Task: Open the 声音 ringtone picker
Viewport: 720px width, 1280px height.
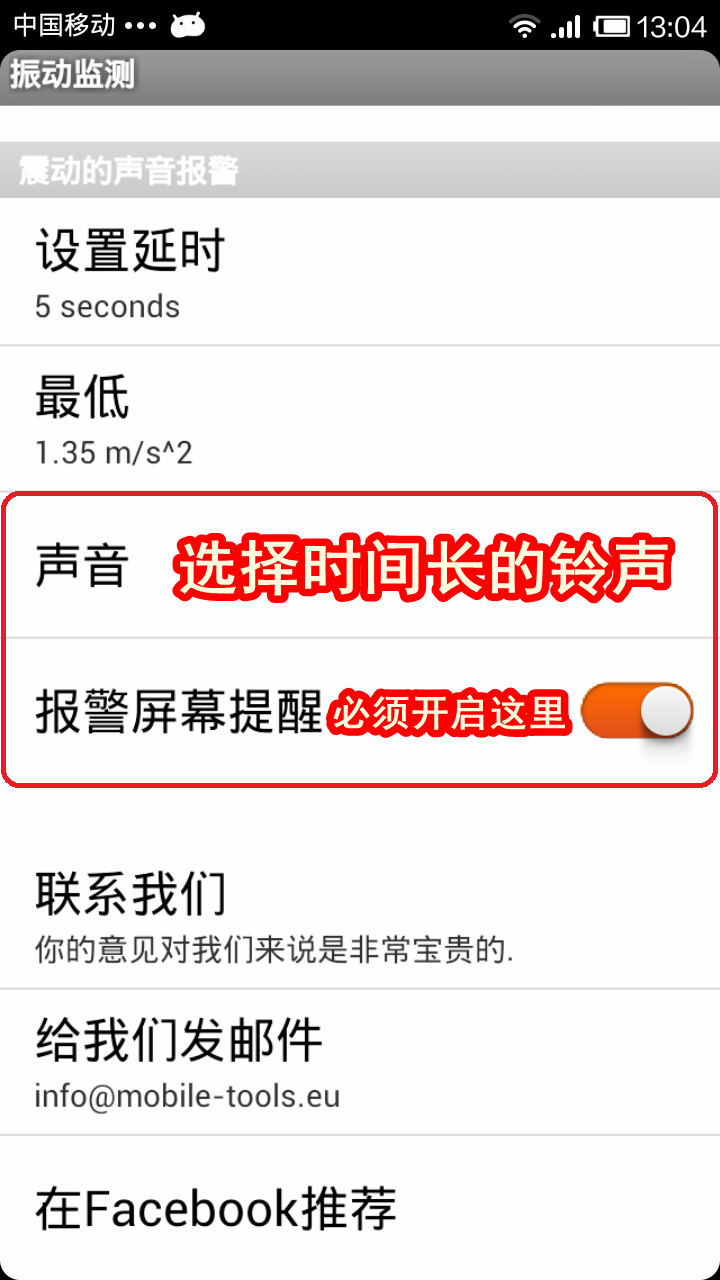Action: tap(360, 566)
